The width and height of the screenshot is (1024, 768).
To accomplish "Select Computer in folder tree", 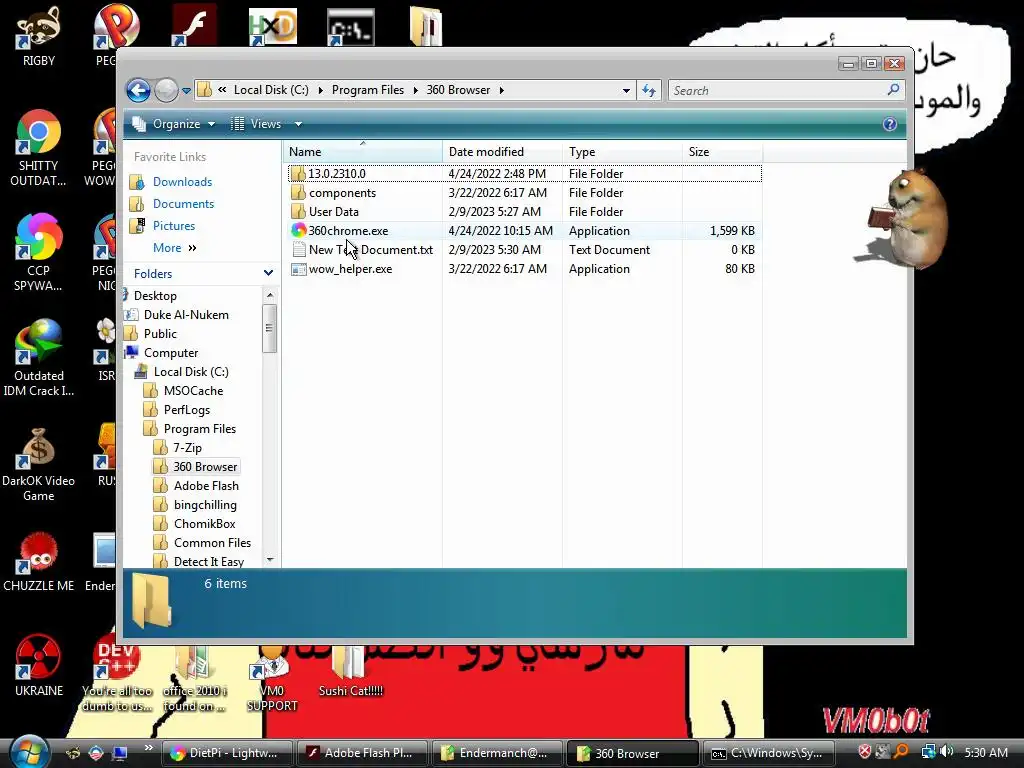I will [170, 353].
